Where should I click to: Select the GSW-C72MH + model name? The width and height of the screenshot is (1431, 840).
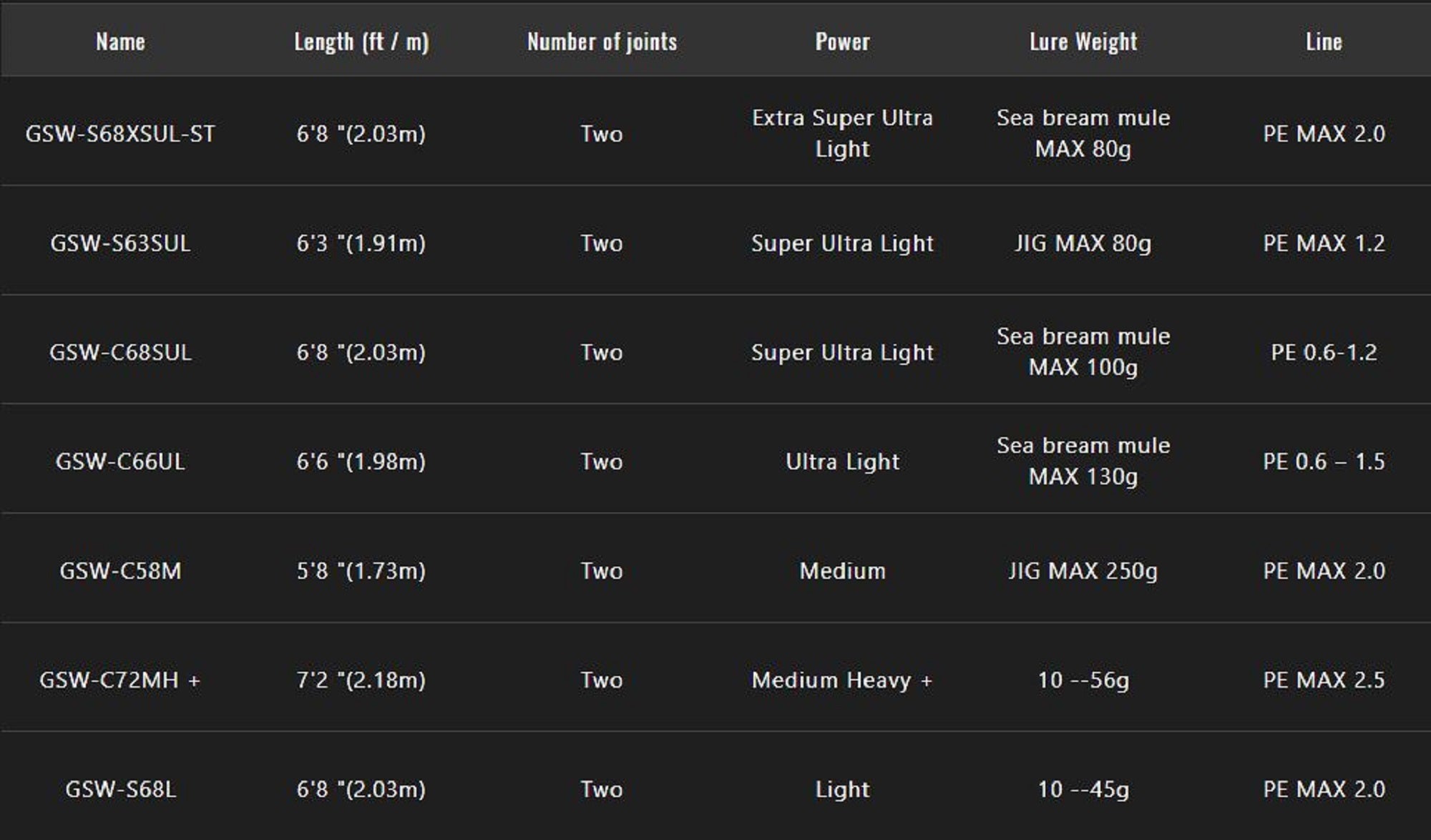click(x=120, y=680)
